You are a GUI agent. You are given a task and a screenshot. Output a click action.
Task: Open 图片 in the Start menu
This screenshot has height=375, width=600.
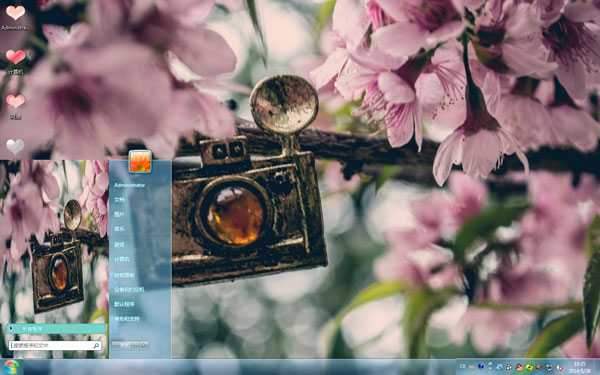[x=119, y=214]
